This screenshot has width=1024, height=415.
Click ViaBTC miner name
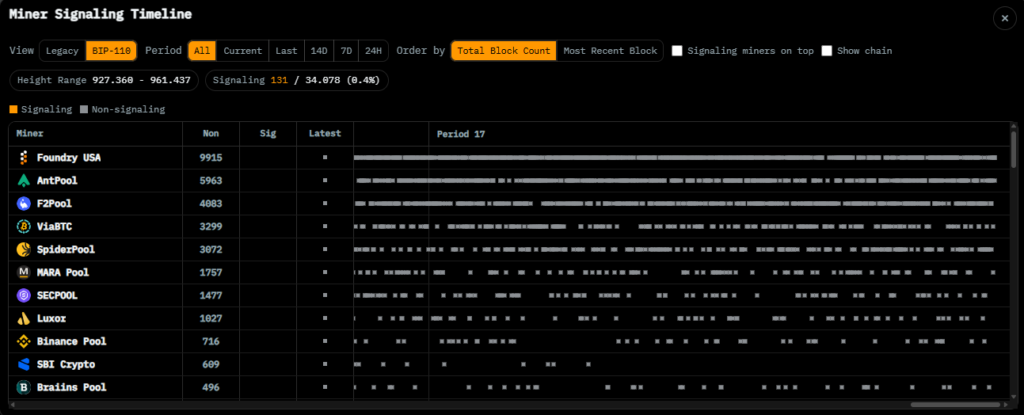point(54,227)
